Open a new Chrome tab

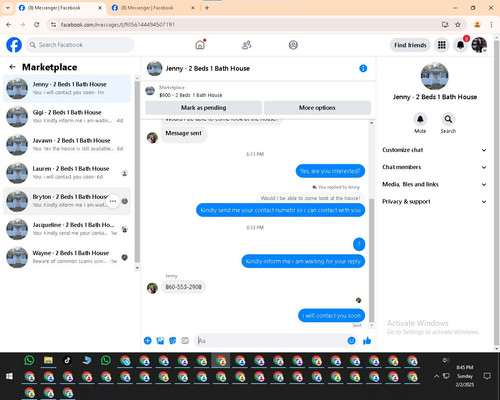tap(207, 8)
